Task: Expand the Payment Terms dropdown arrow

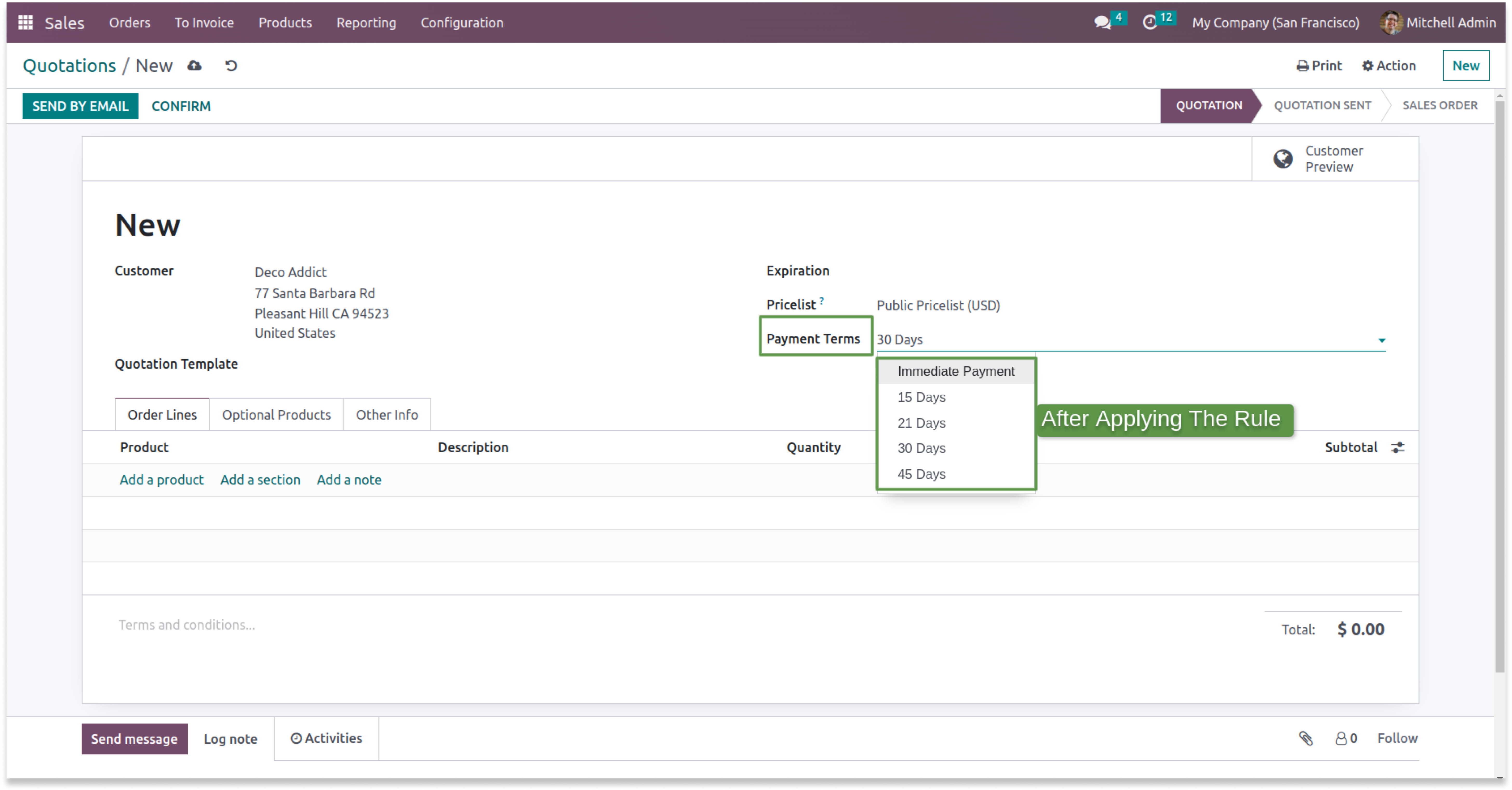Action: tap(1382, 340)
